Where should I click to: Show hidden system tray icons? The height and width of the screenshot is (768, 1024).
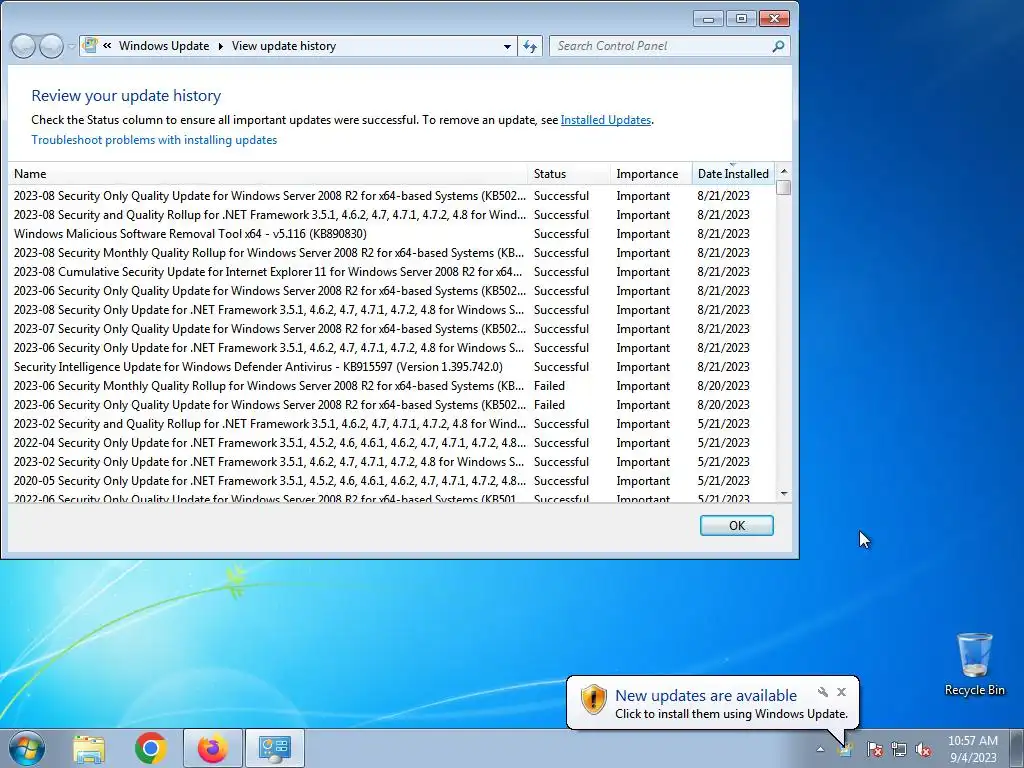click(820, 749)
